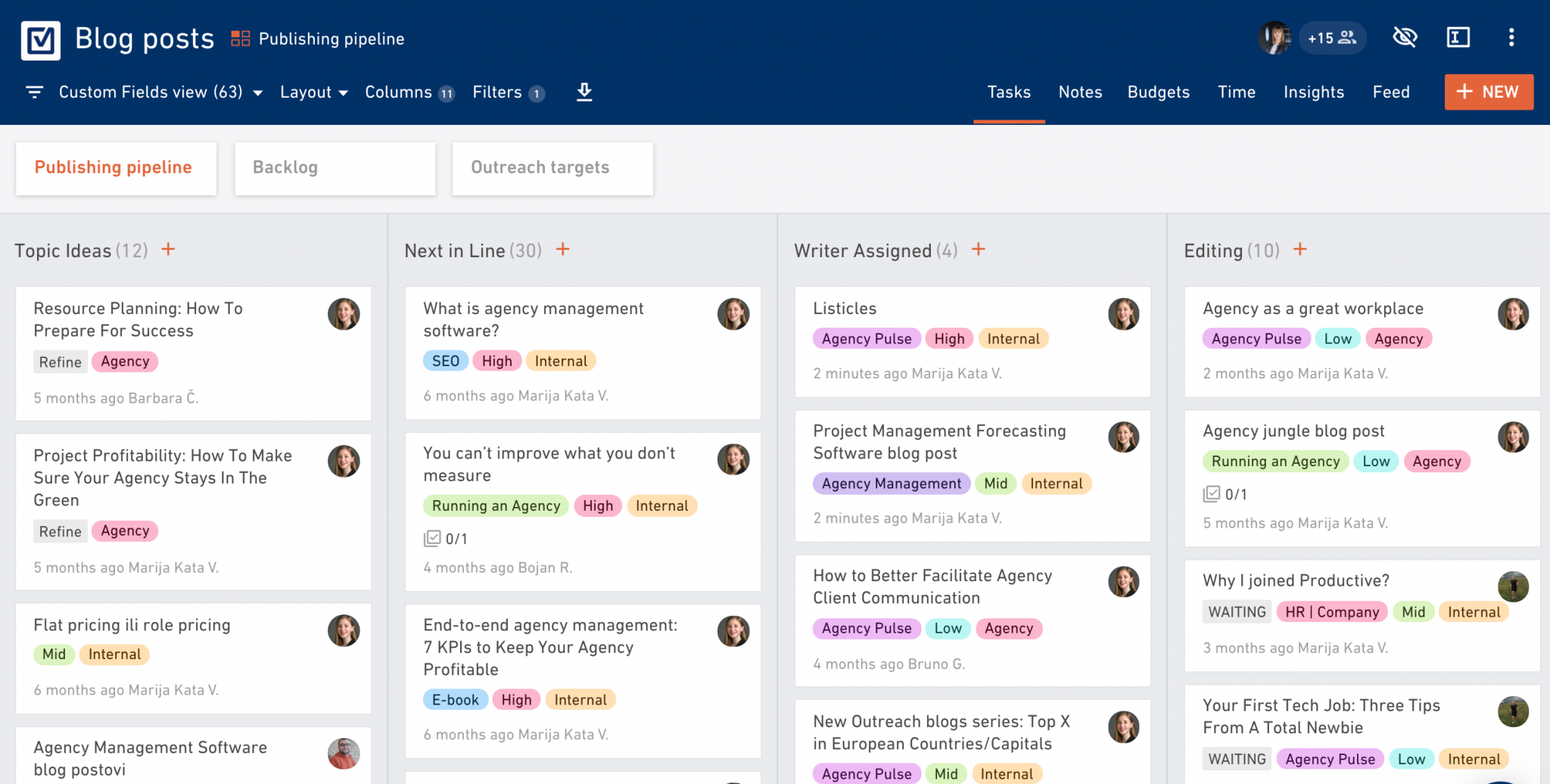The image size is (1550, 784).
Task: Open the +15 members list
Action: tap(1333, 38)
